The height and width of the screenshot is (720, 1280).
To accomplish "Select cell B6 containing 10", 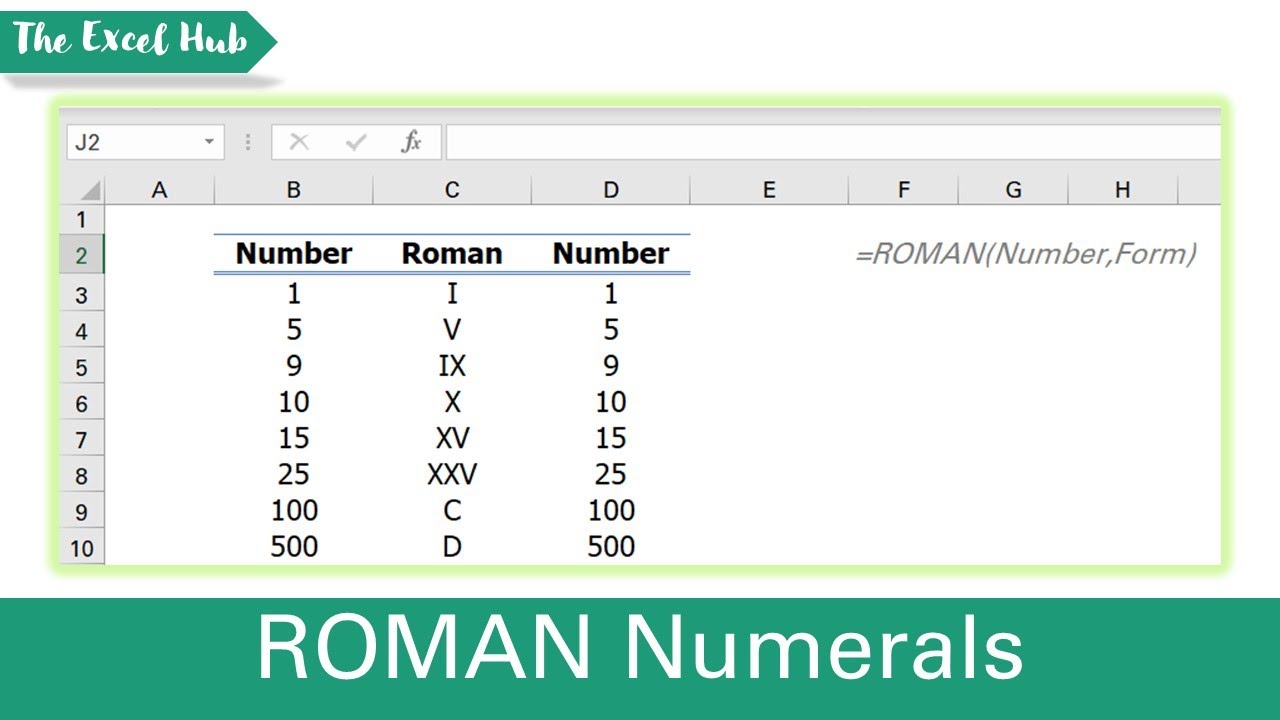I will click(293, 402).
